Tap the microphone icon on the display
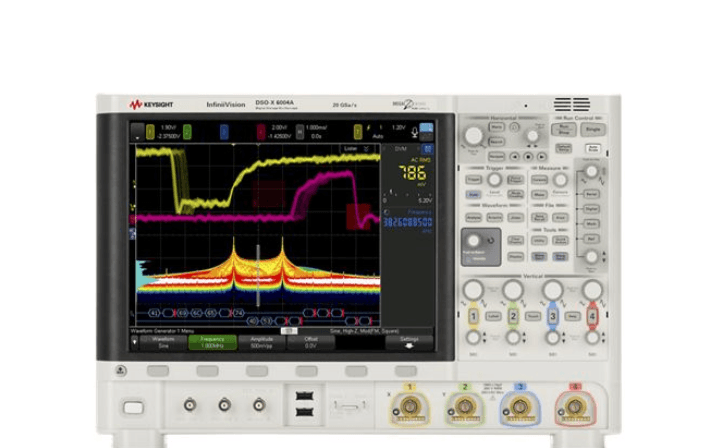 click(415, 133)
